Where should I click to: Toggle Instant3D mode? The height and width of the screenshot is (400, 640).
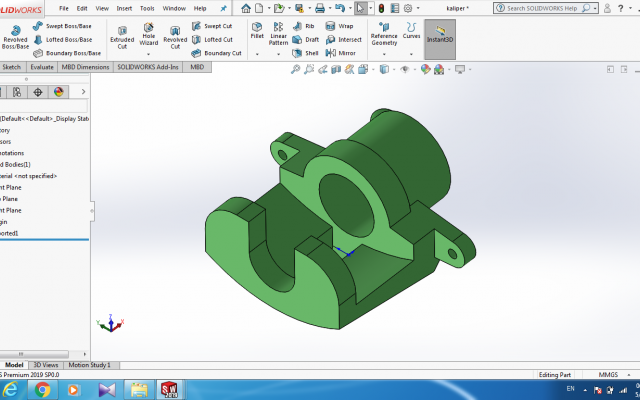[440, 39]
